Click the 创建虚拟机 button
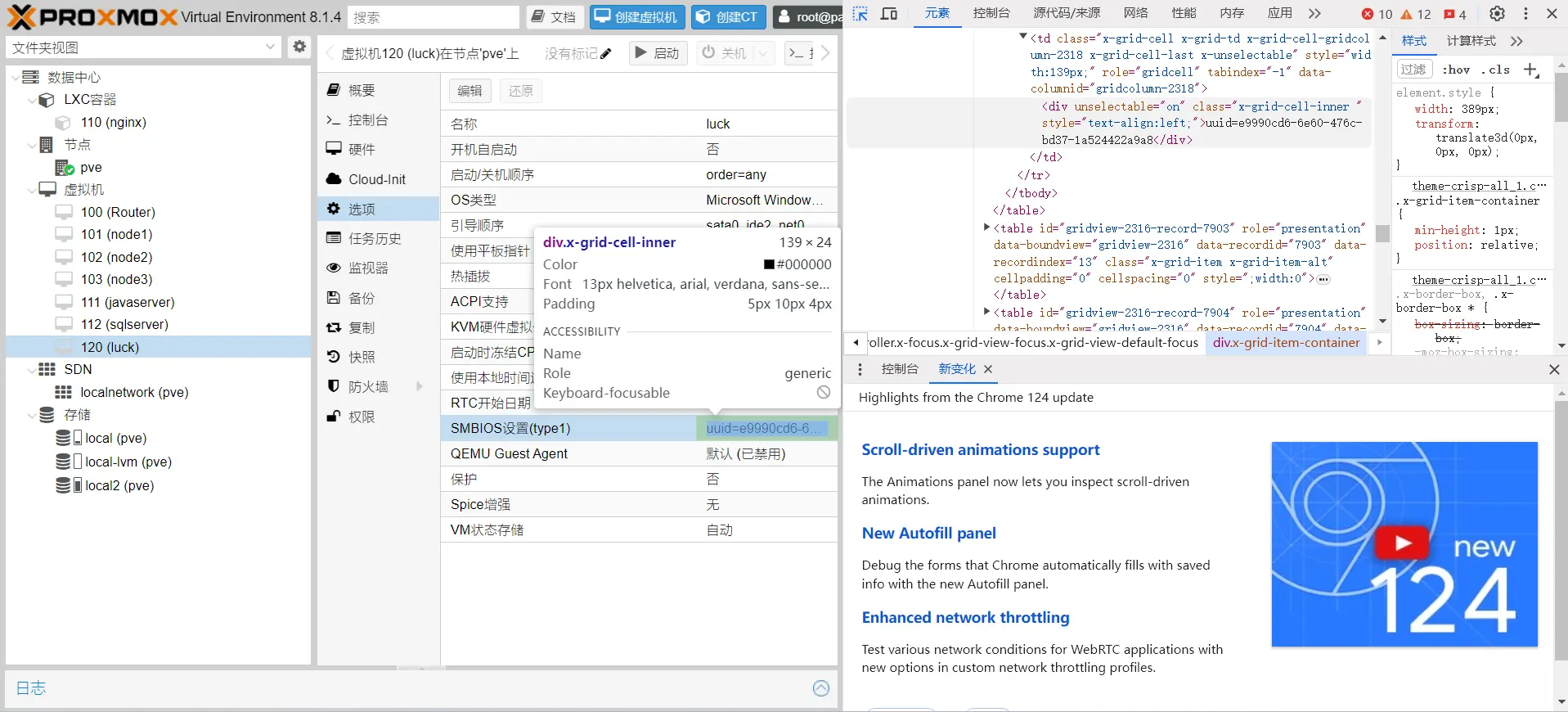1568x712 pixels. pyautogui.click(x=636, y=16)
